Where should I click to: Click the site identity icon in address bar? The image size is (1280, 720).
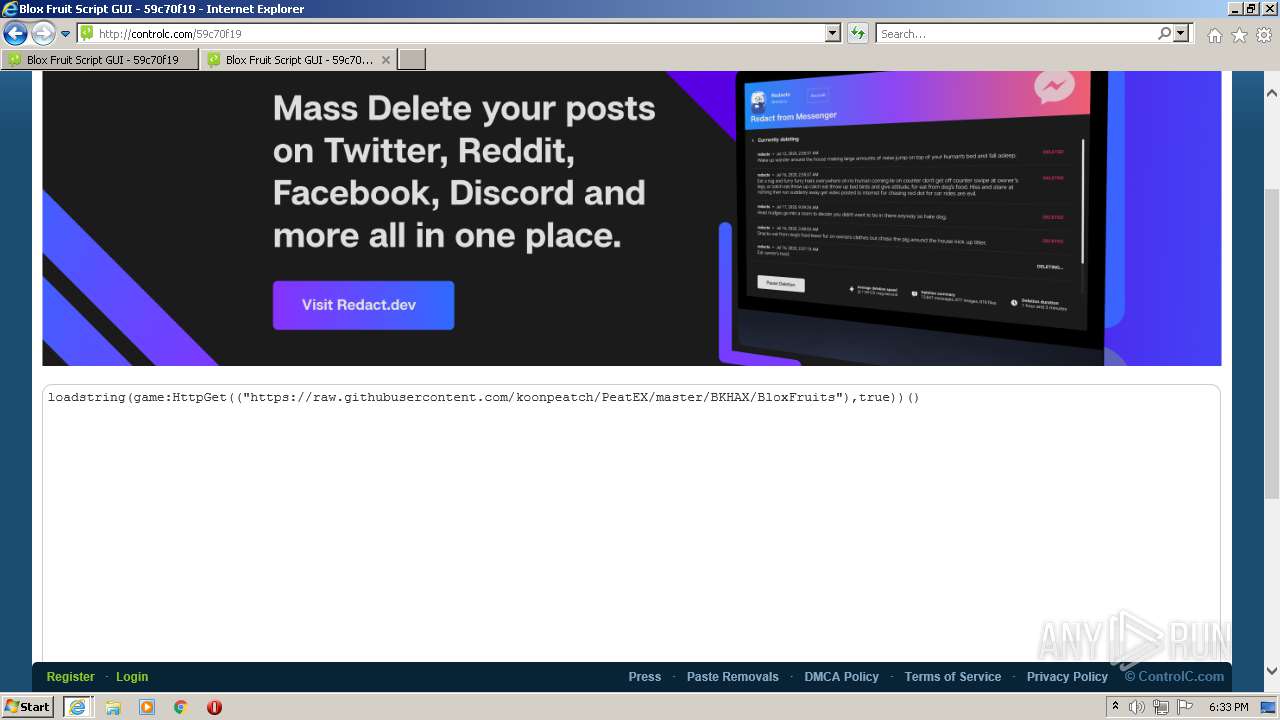87,33
